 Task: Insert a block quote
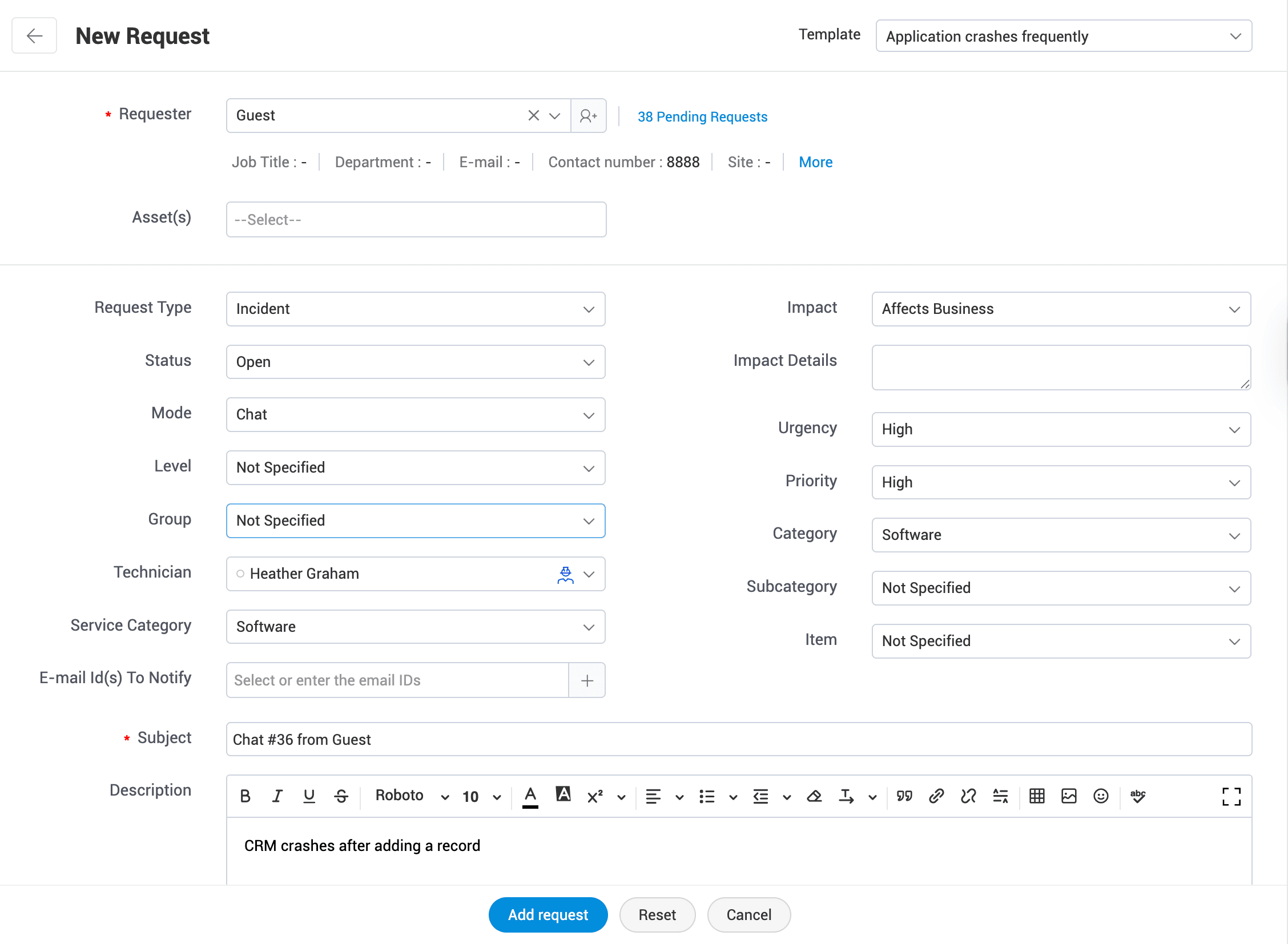click(x=904, y=796)
